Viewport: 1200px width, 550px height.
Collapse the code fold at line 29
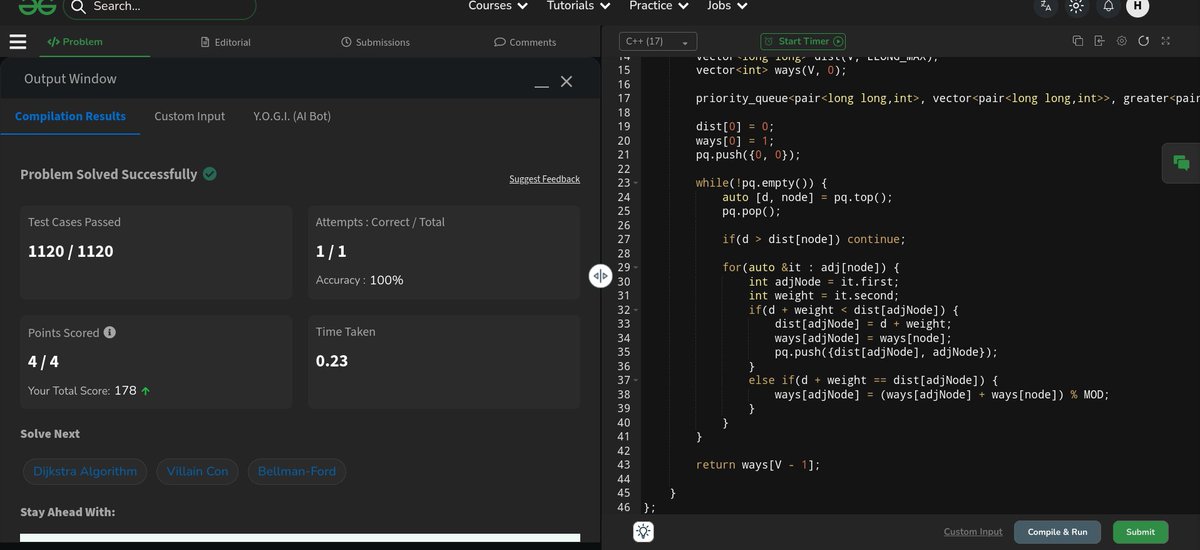pyautogui.click(x=636, y=268)
